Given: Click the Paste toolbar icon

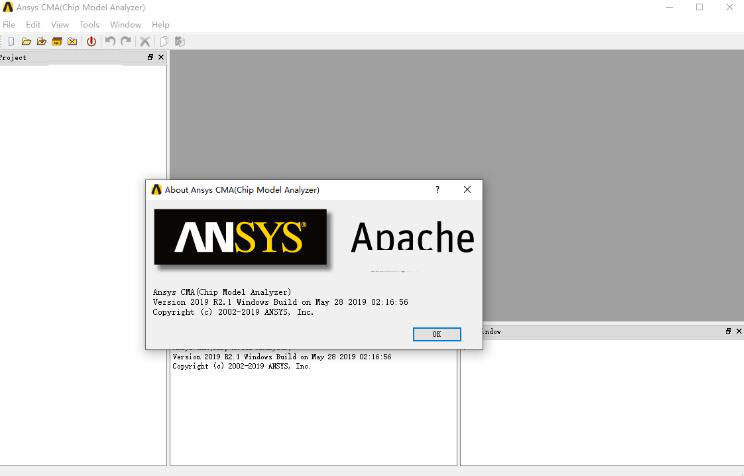Looking at the screenshot, I should coord(179,41).
